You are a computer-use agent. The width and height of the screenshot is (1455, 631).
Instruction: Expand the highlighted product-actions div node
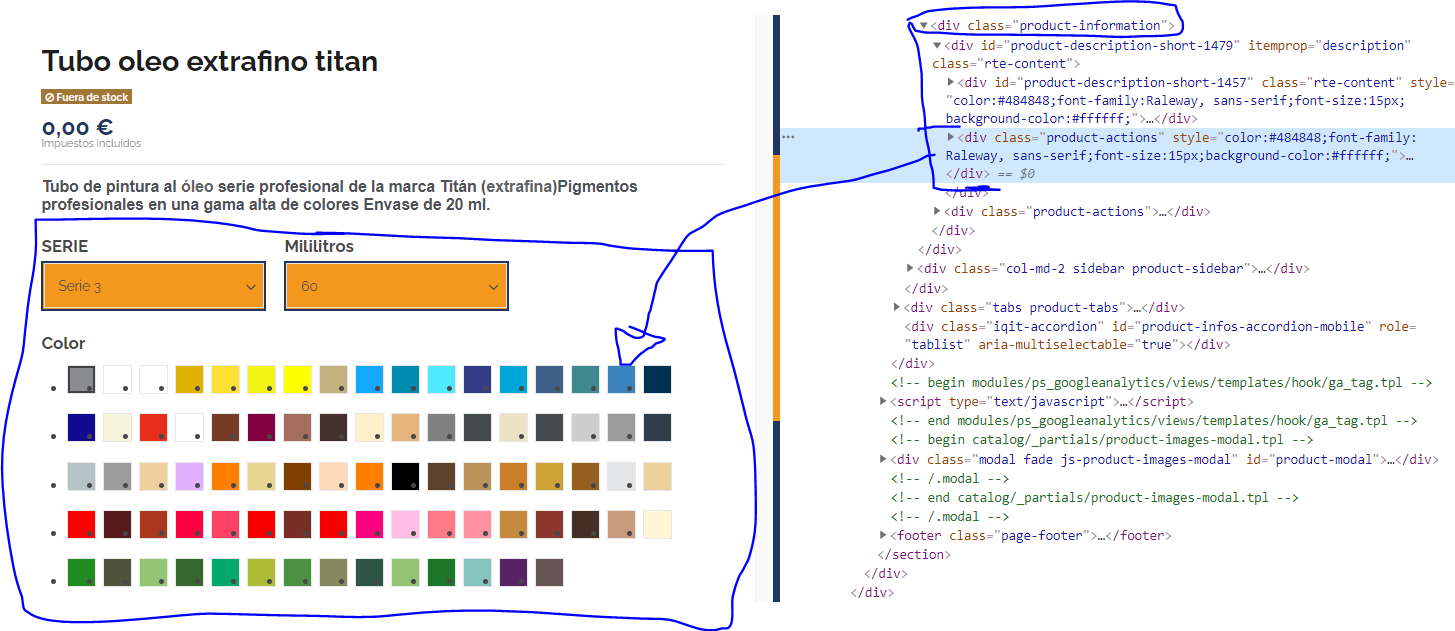pyautogui.click(x=951, y=137)
